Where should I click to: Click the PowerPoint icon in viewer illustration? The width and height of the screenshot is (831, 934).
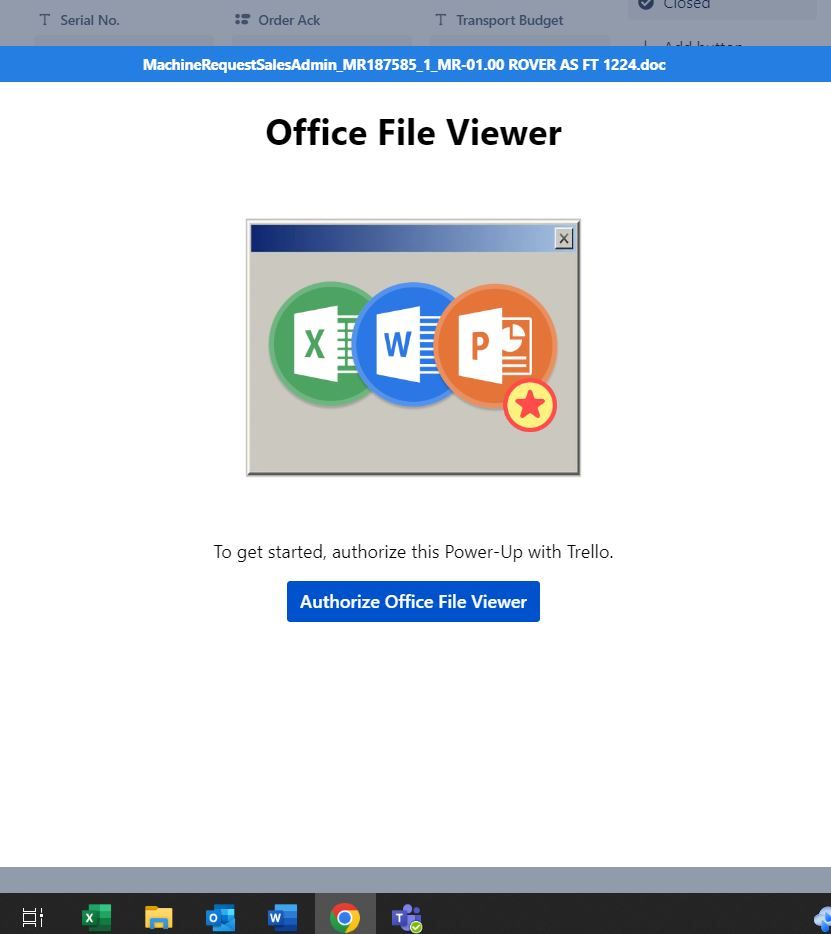point(496,345)
